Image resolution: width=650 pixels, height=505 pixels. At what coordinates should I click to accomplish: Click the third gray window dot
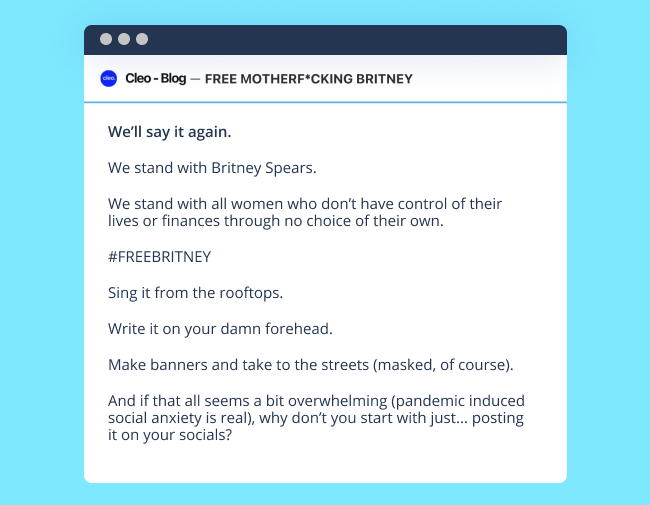click(142, 39)
